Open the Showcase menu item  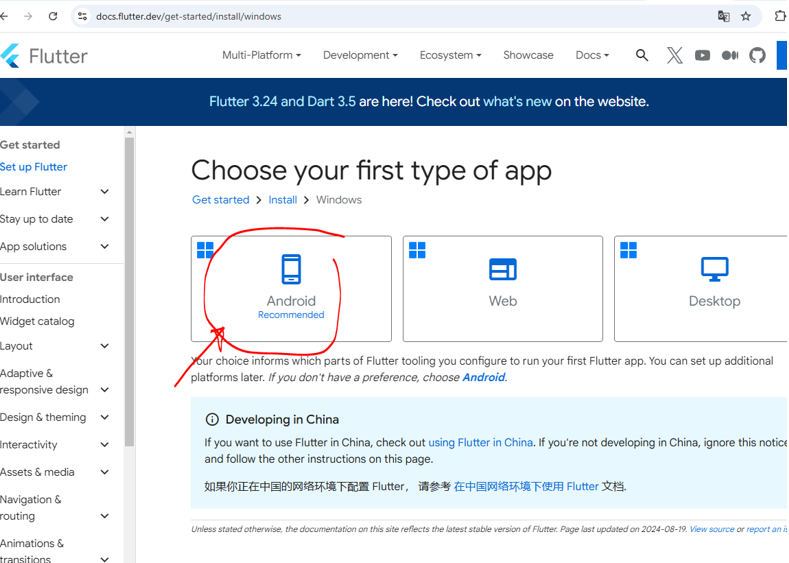(x=528, y=56)
